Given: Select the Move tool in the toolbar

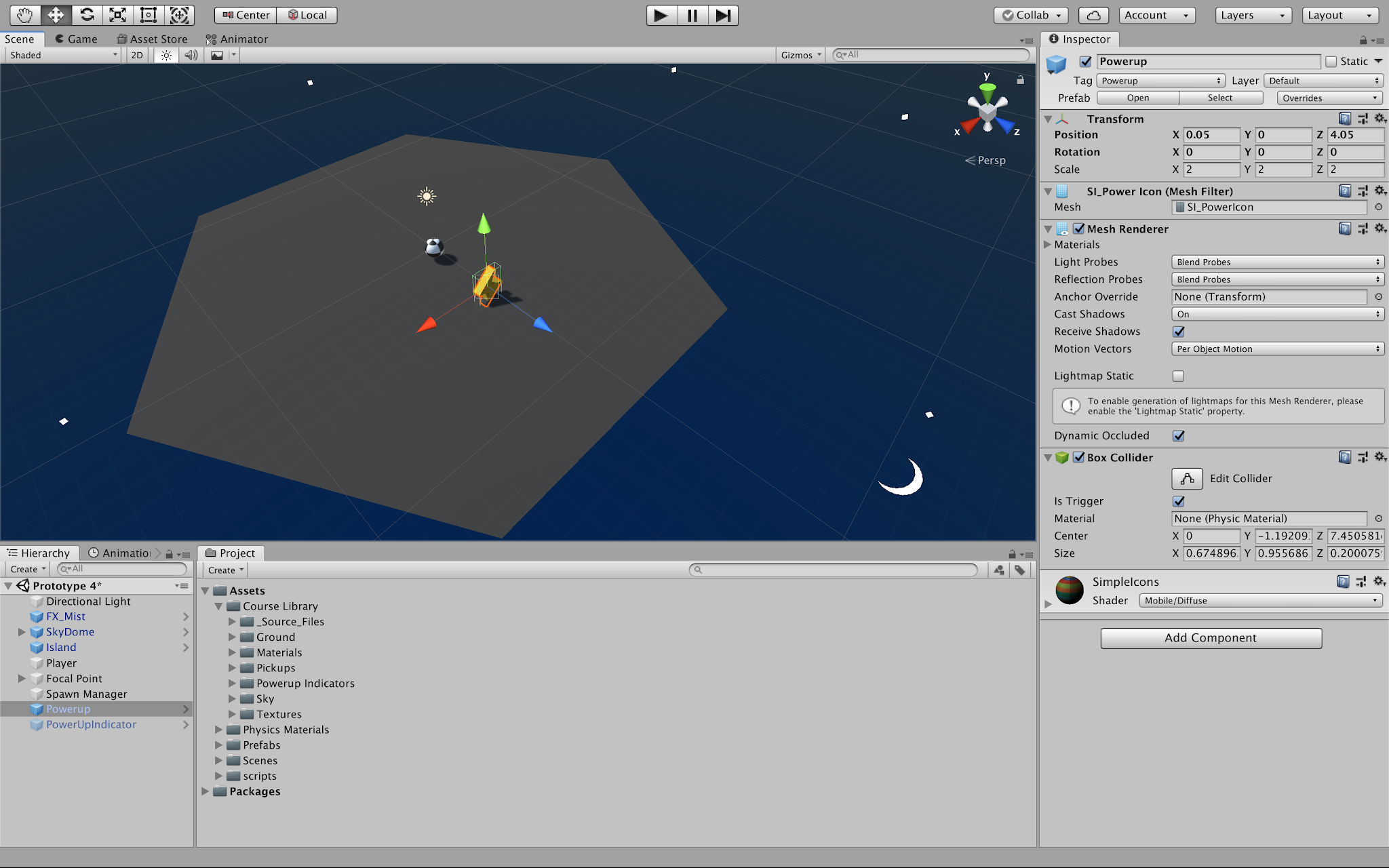Looking at the screenshot, I should tap(56, 14).
